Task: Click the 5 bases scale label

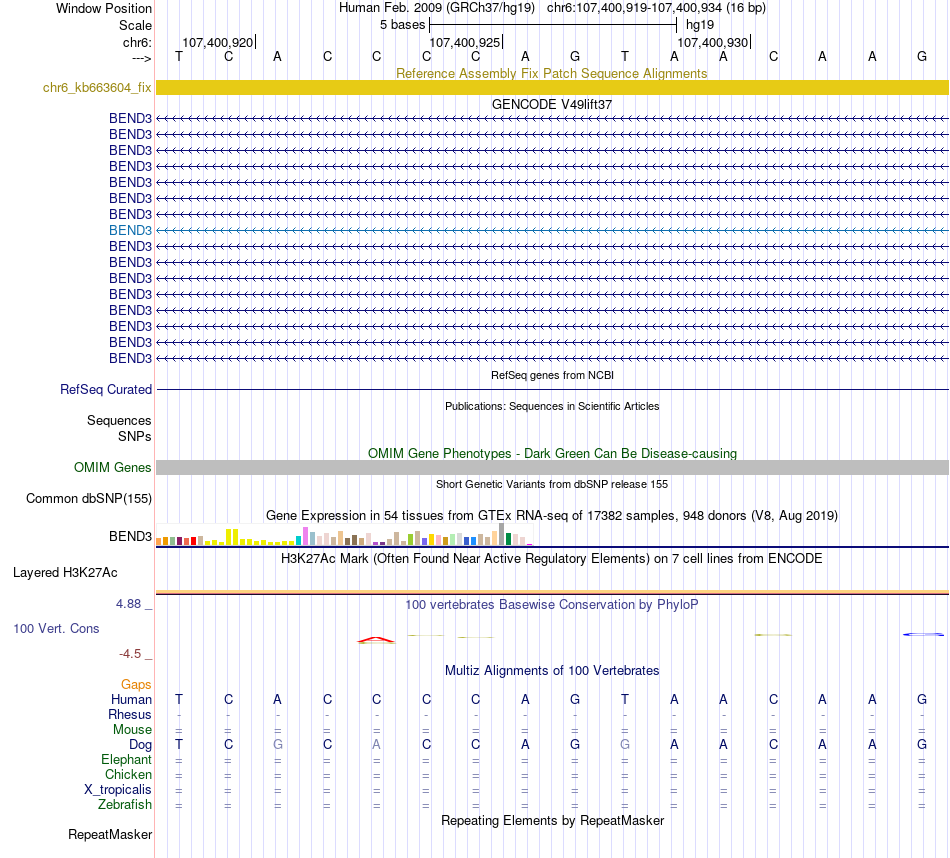Action: click(402, 25)
